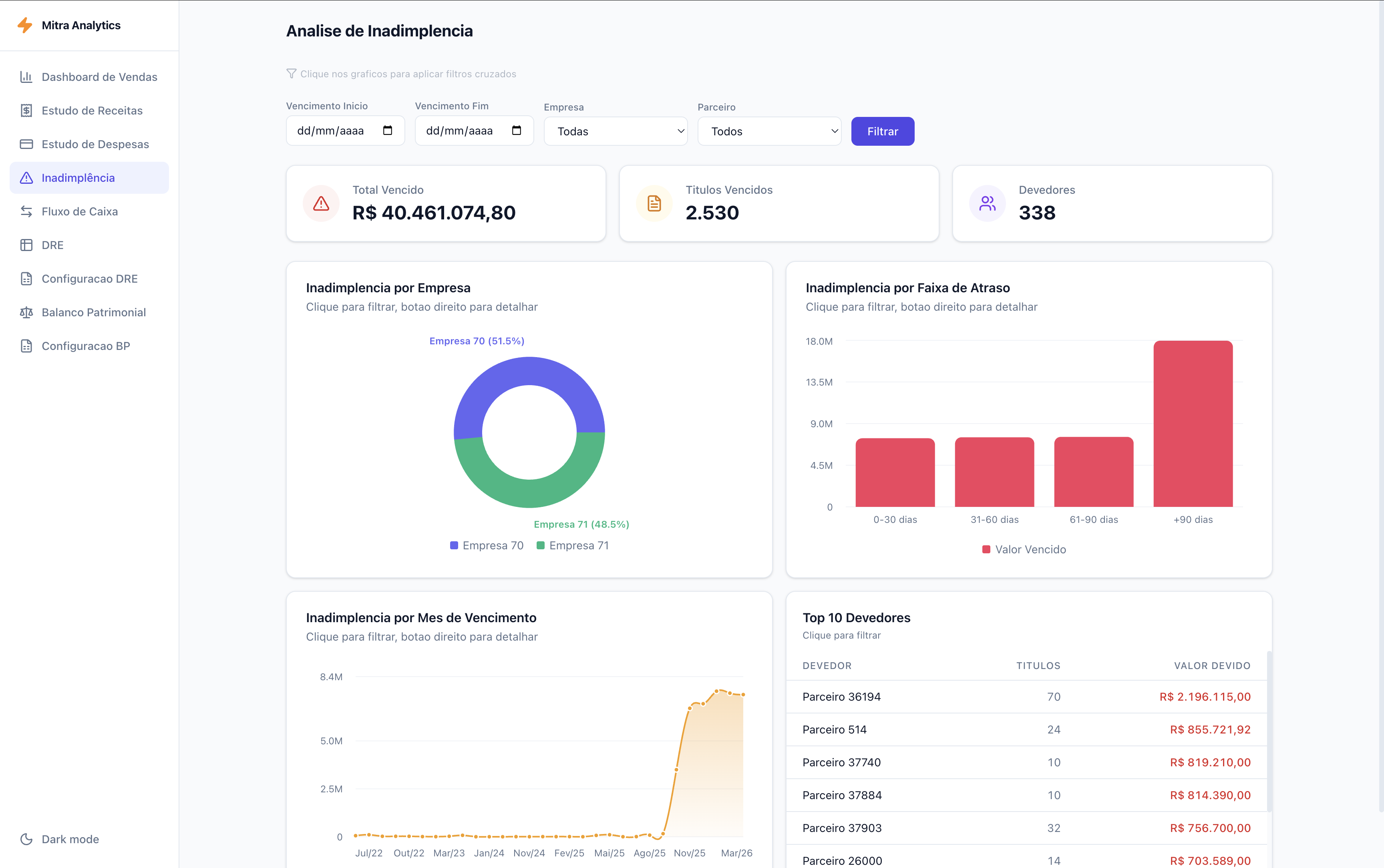
Task: Select the Configuracao DRE document icon
Action: click(27, 278)
